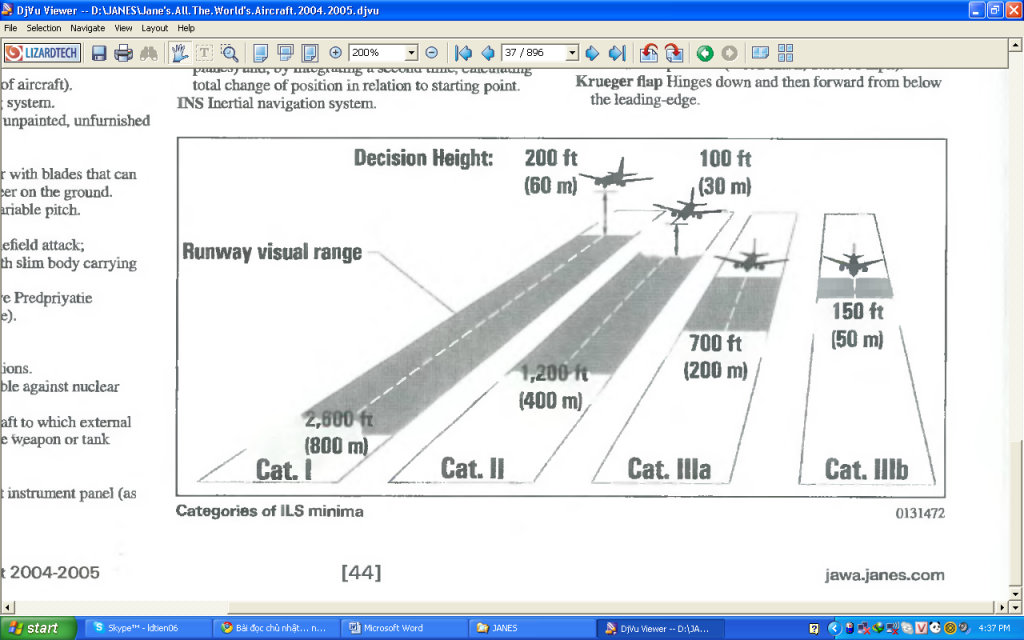Select the Hand pan tool
Image resolution: width=1024 pixels, height=640 pixels.
pos(180,53)
